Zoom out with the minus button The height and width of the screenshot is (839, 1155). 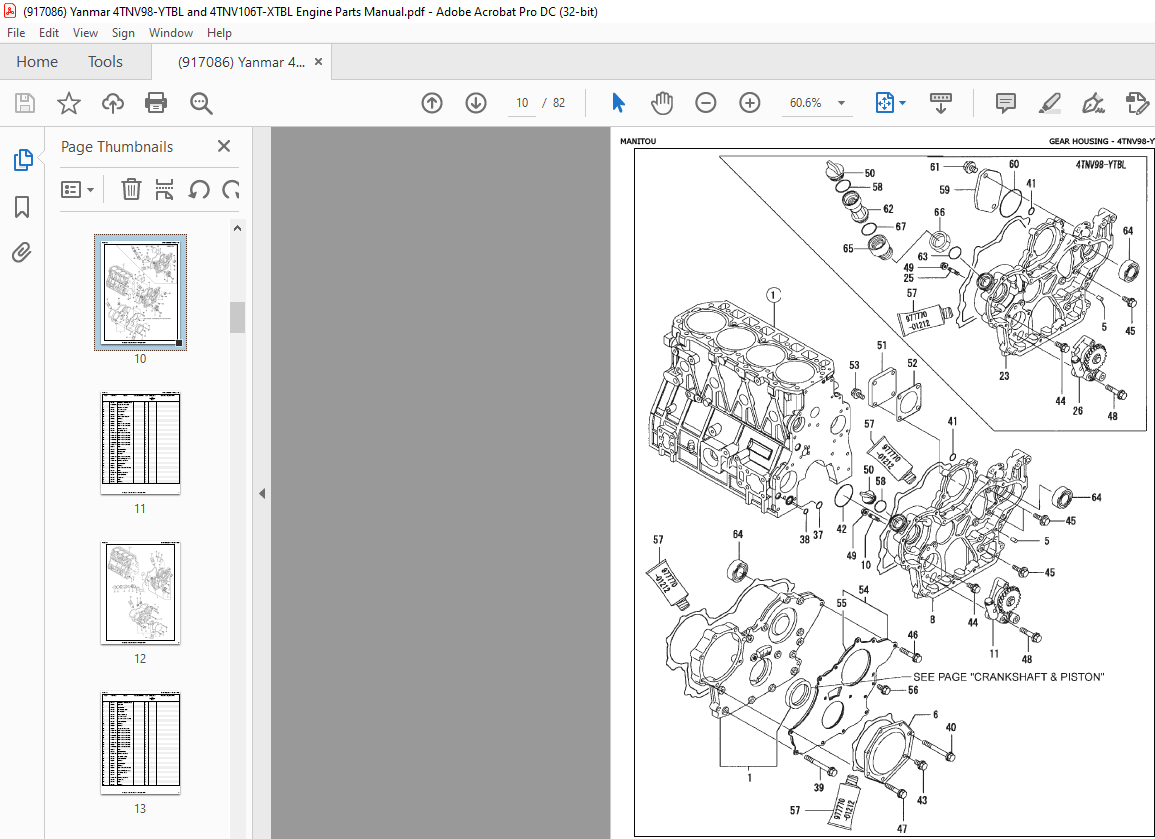click(706, 103)
